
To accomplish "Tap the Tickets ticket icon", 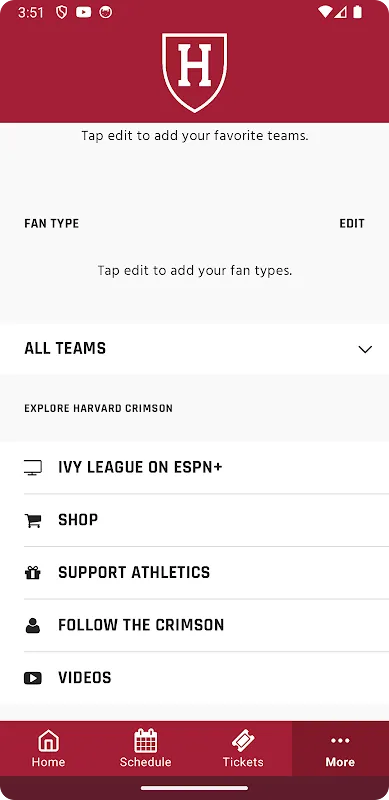I will pyautogui.click(x=243, y=741).
